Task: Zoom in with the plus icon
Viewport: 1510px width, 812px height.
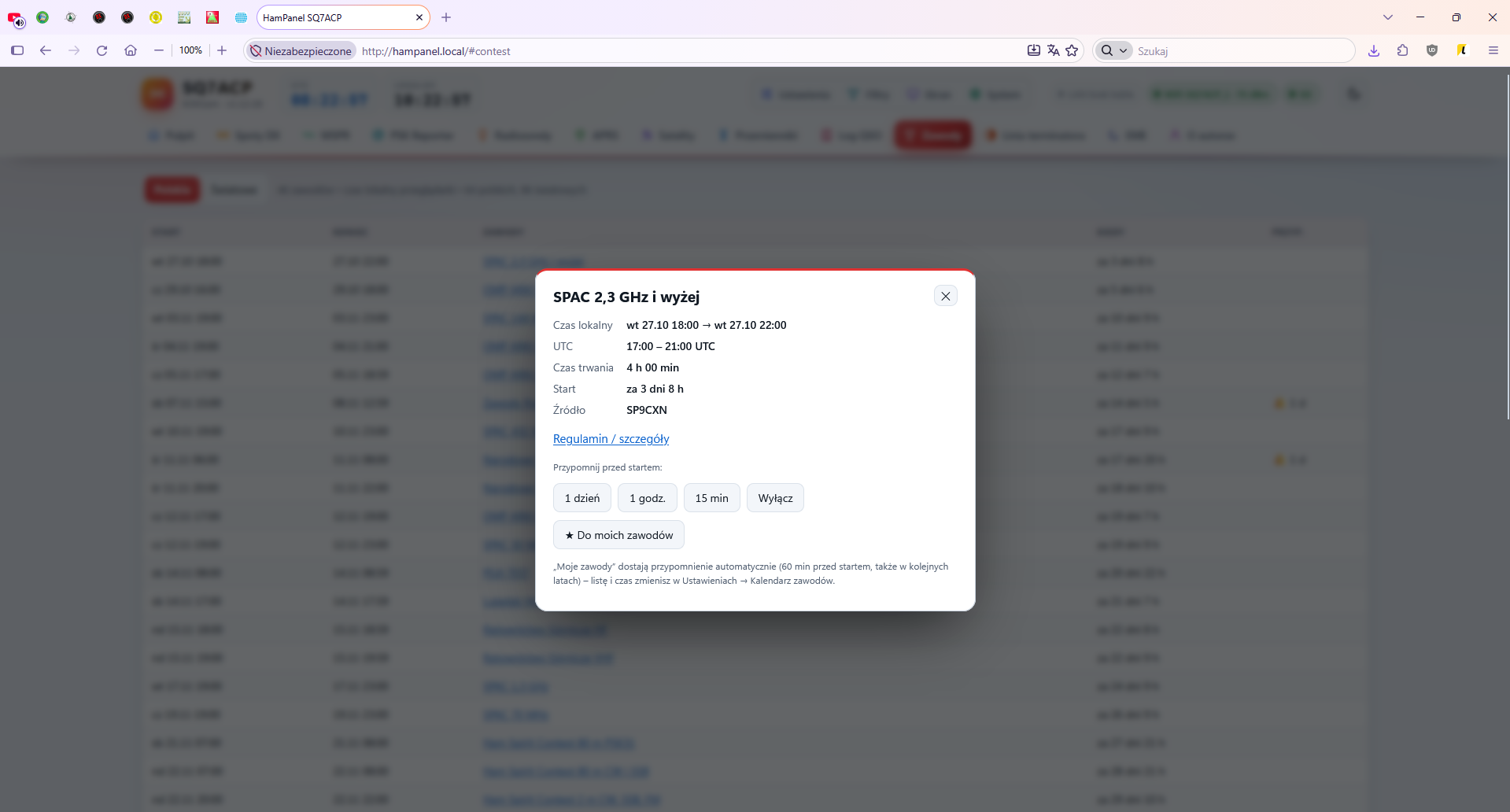Action: point(222,50)
